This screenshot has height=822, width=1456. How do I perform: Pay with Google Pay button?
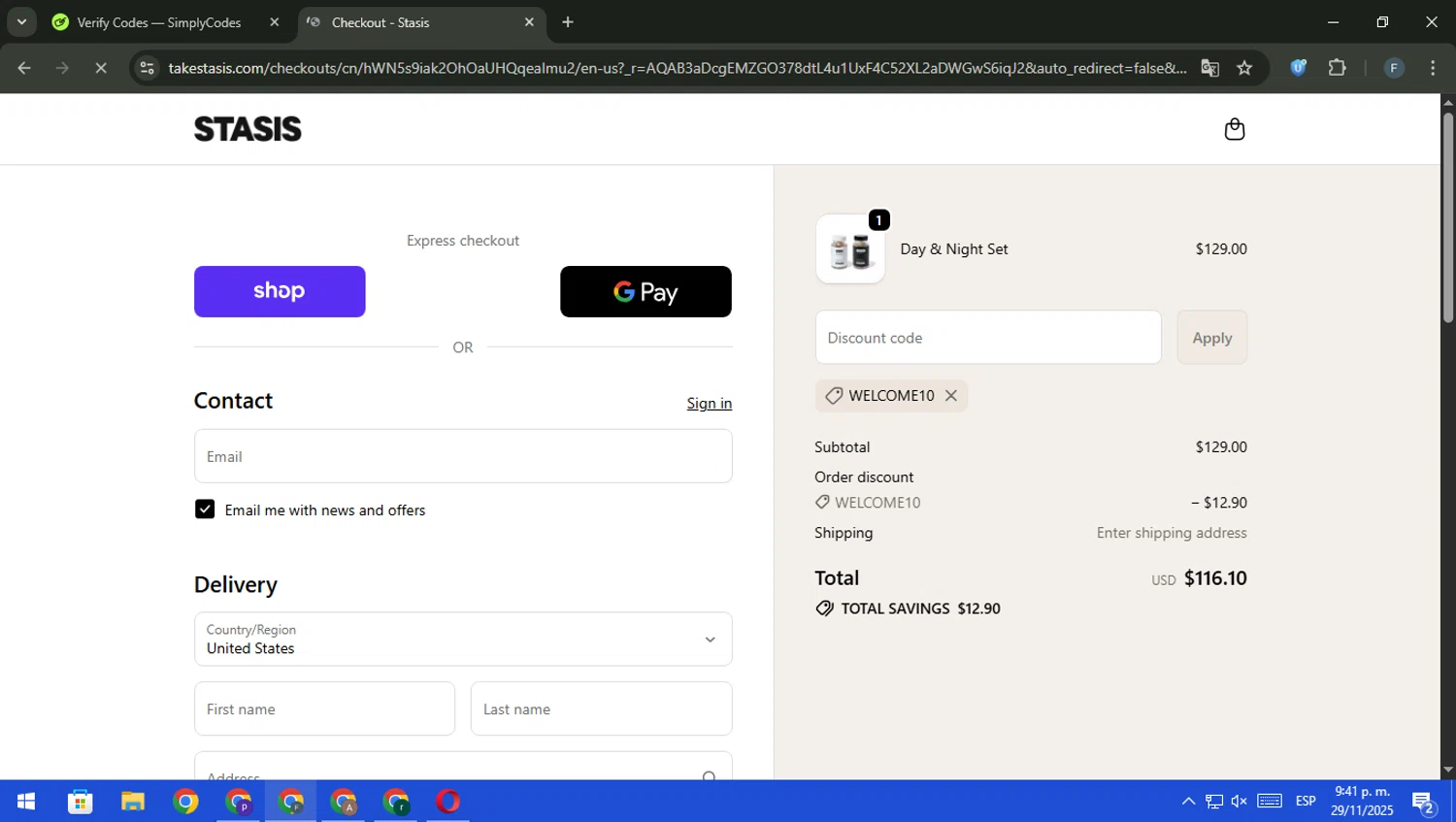point(645,291)
